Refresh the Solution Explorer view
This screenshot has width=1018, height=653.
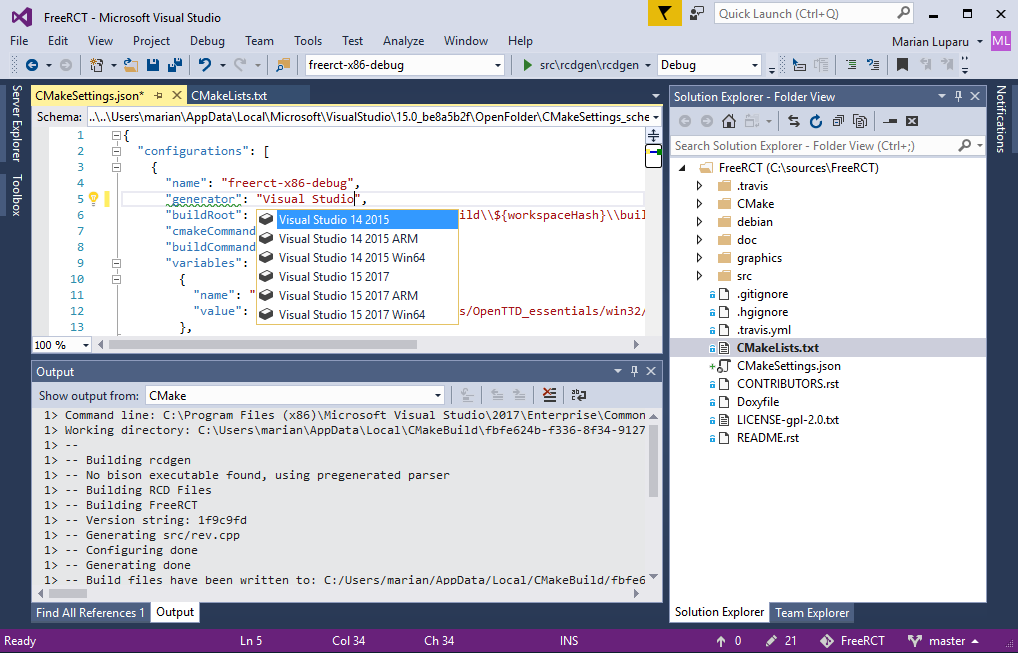pos(815,121)
